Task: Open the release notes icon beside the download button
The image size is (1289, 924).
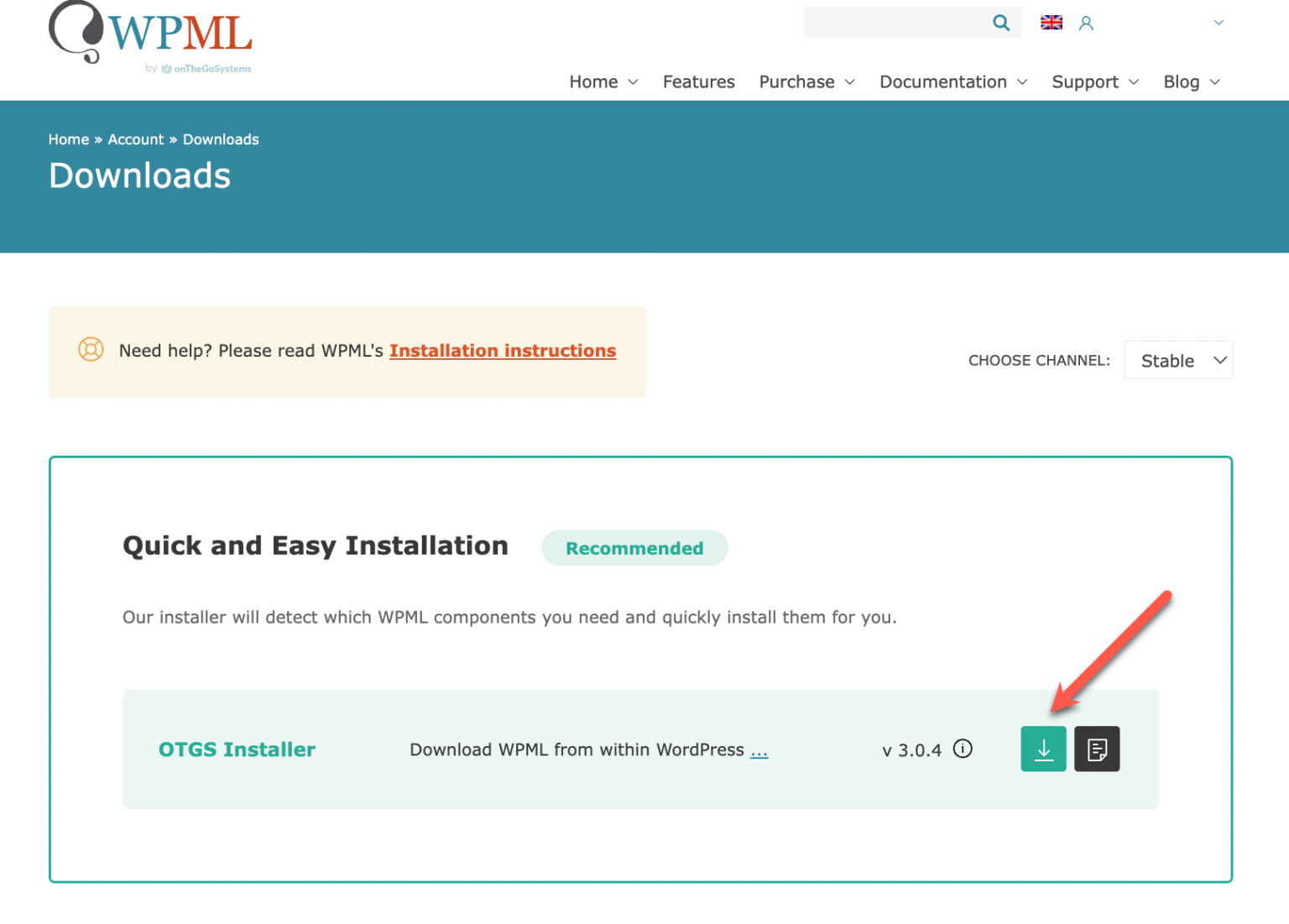Action: pyautogui.click(x=1097, y=749)
